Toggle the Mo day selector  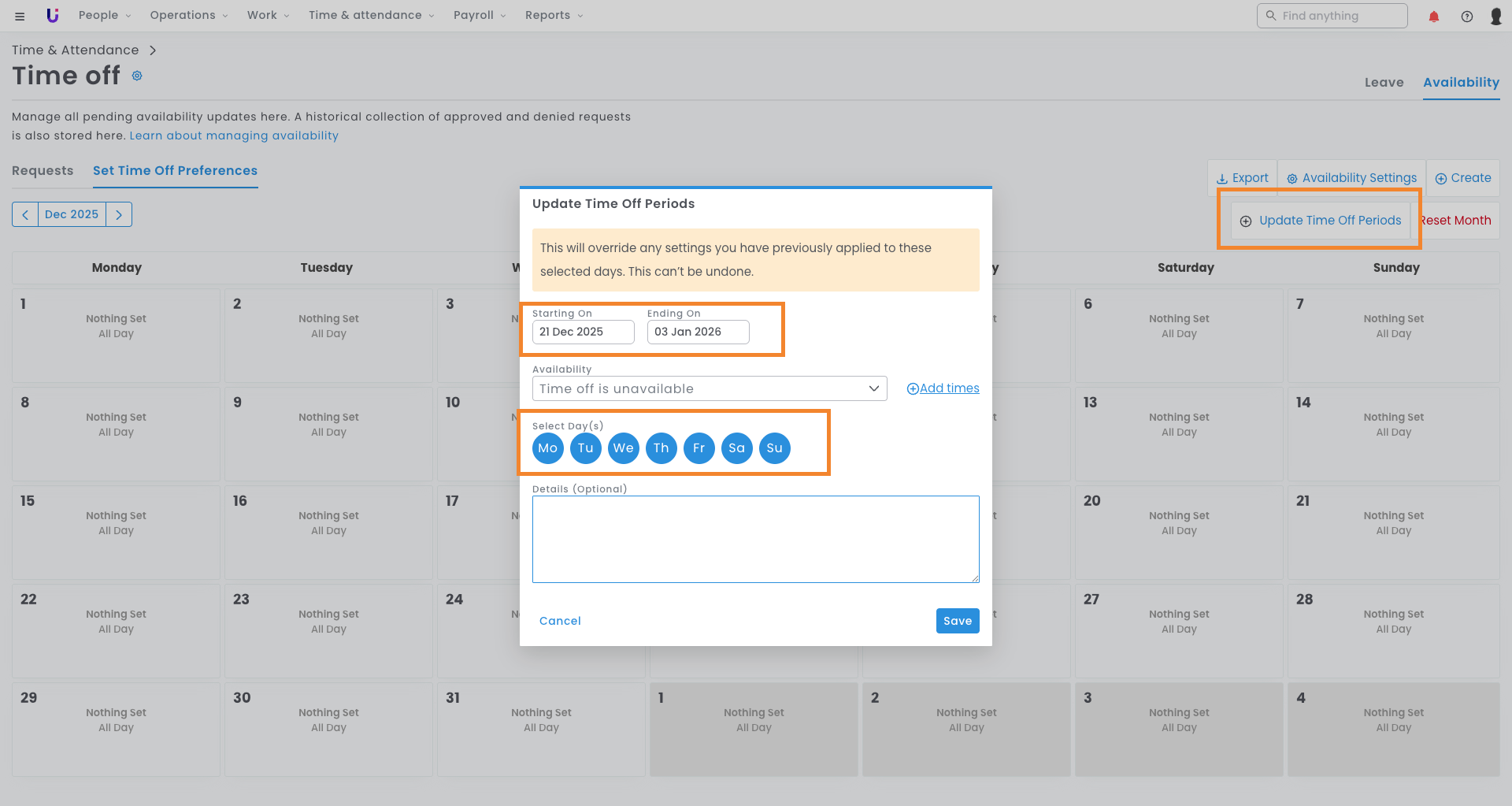[547, 448]
